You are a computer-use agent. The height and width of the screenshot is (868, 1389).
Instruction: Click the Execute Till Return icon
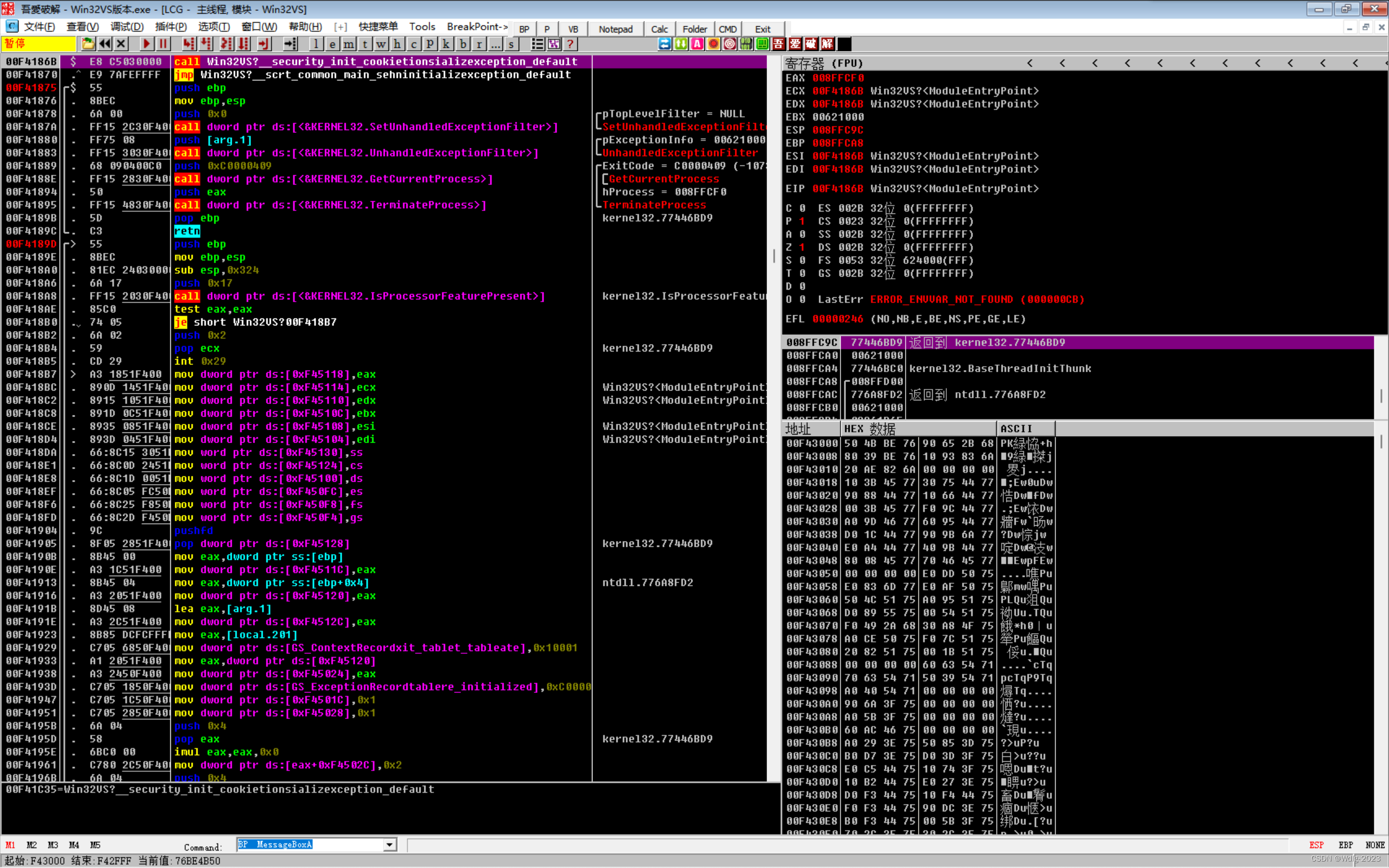[x=264, y=43]
